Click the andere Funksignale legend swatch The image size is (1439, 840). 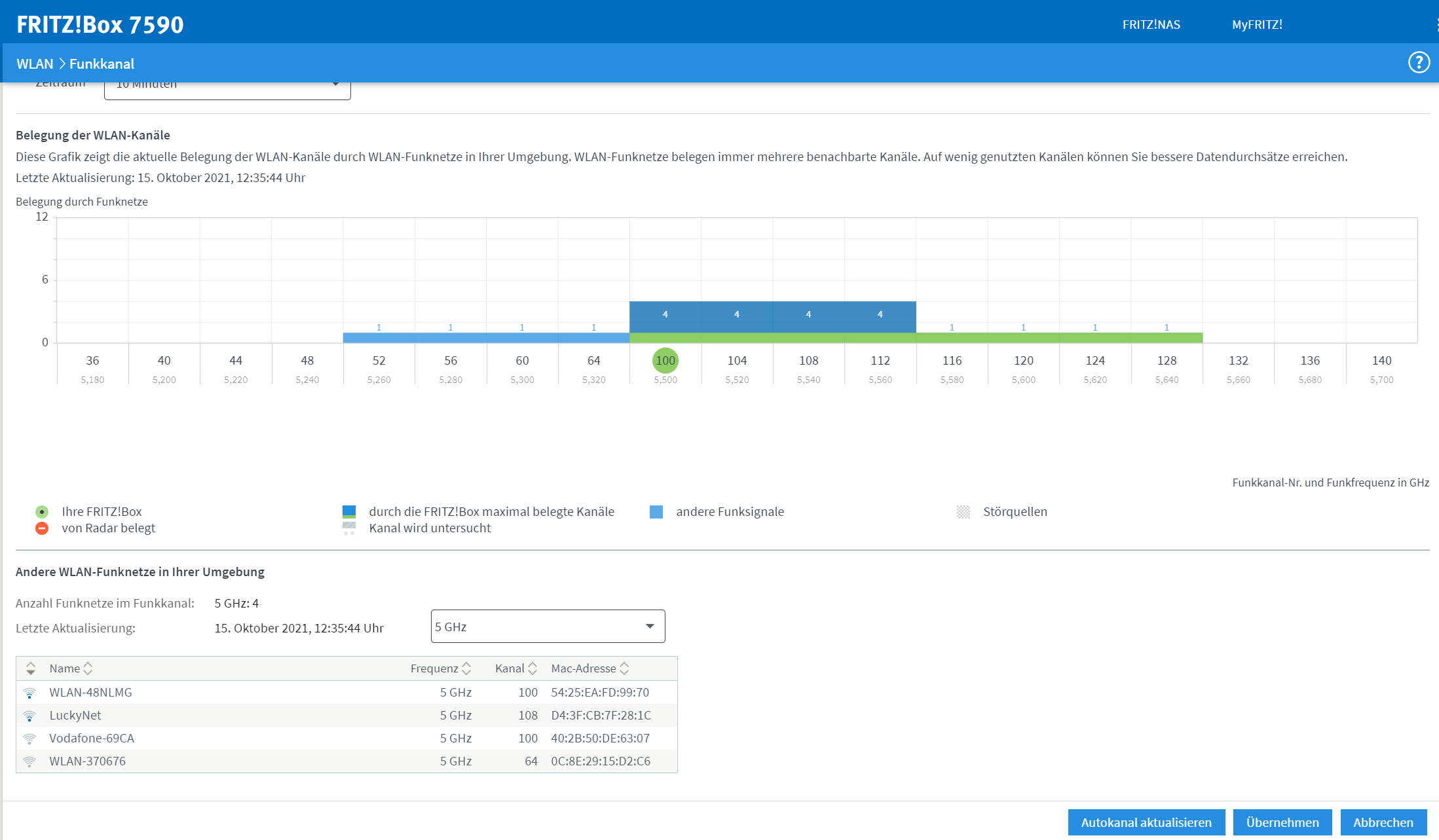point(656,512)
